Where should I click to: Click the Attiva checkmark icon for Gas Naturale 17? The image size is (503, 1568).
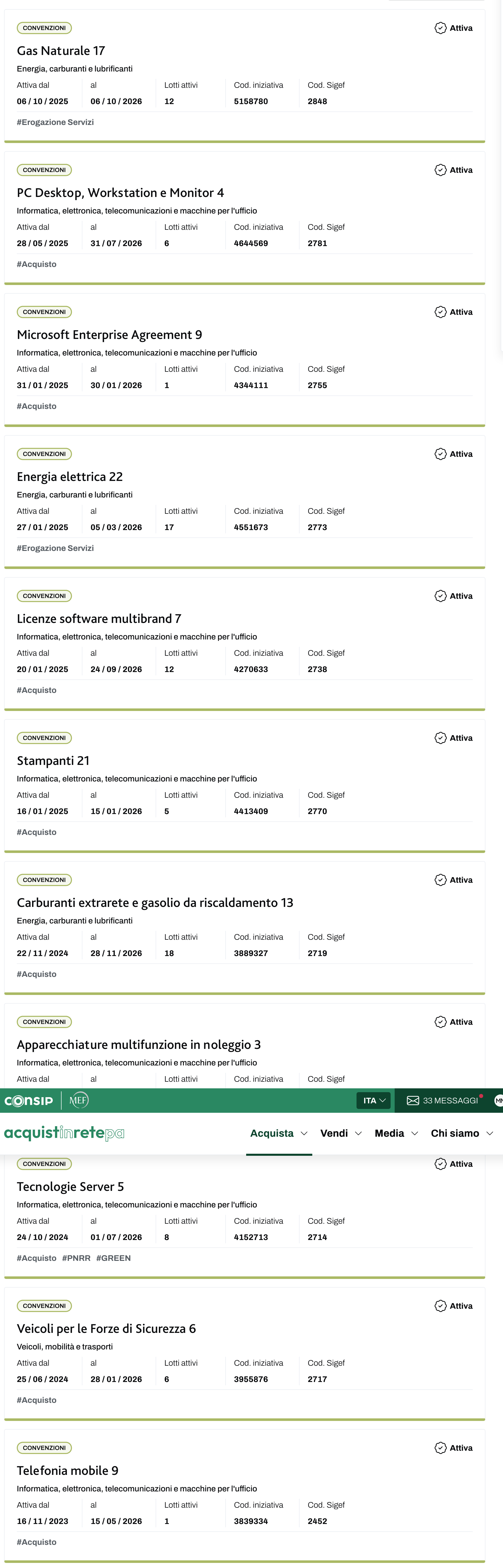point(440,28)
